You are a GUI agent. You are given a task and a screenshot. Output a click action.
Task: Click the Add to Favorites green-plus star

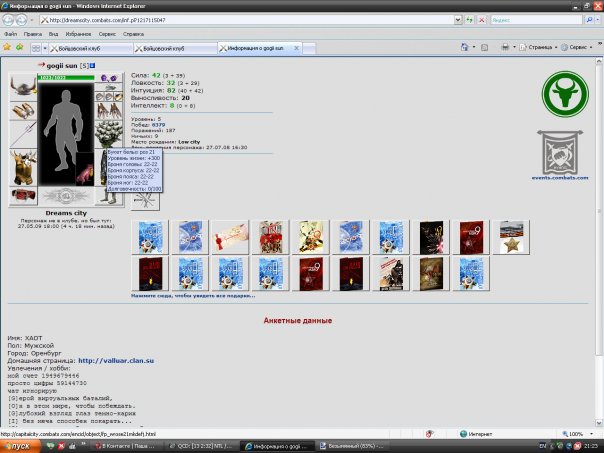(x=19, y=47)
